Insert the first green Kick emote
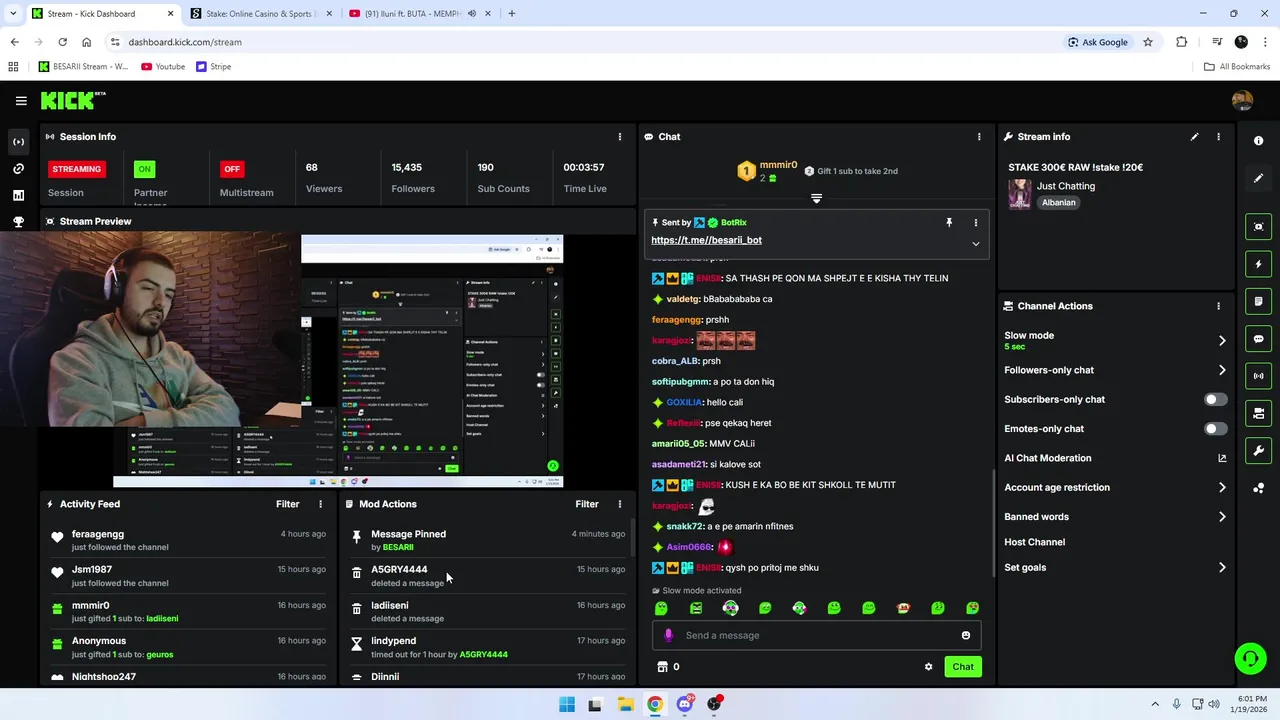Viewport: 1280px width, 720px height. (x=661, y=608)
